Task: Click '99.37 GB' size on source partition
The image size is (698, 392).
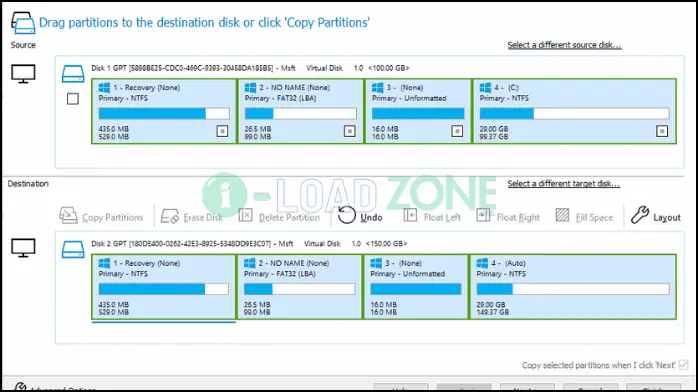Action: pos(494,137)
